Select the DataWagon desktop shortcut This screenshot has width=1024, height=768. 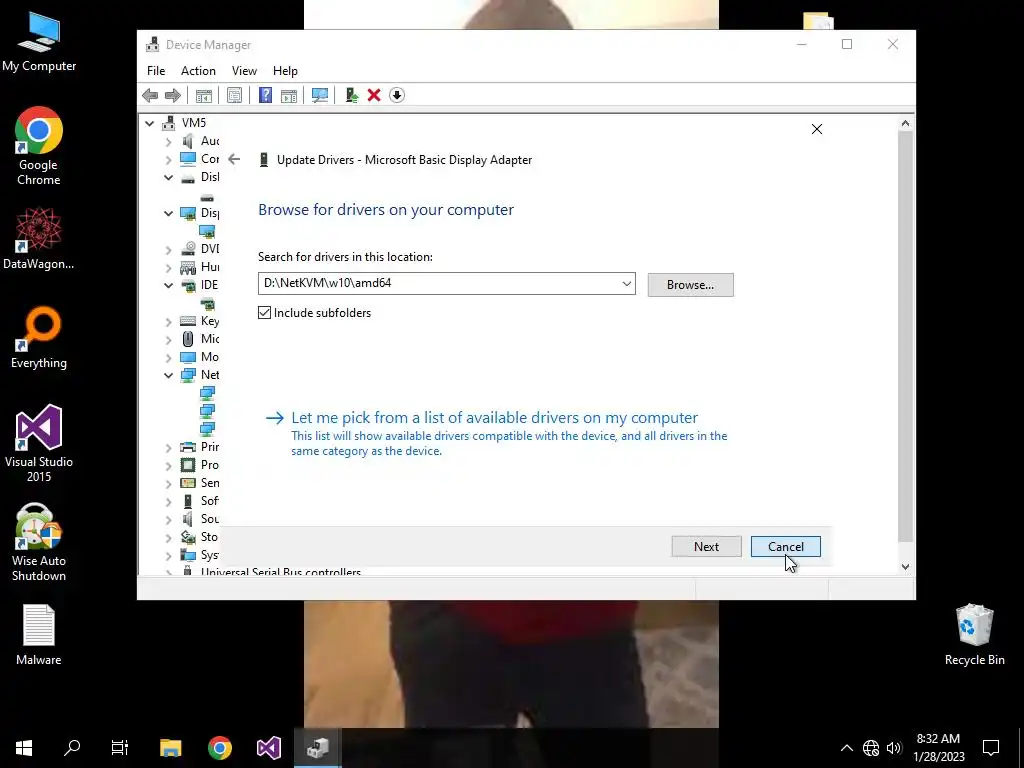[39, 238]
